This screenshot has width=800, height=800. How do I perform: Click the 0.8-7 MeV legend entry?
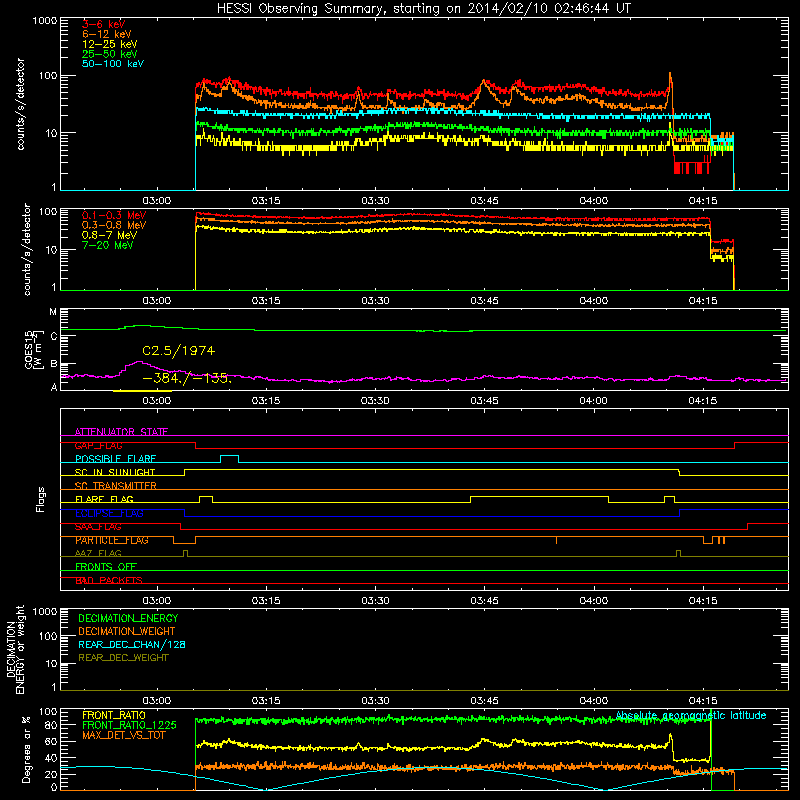pos(109,235)
